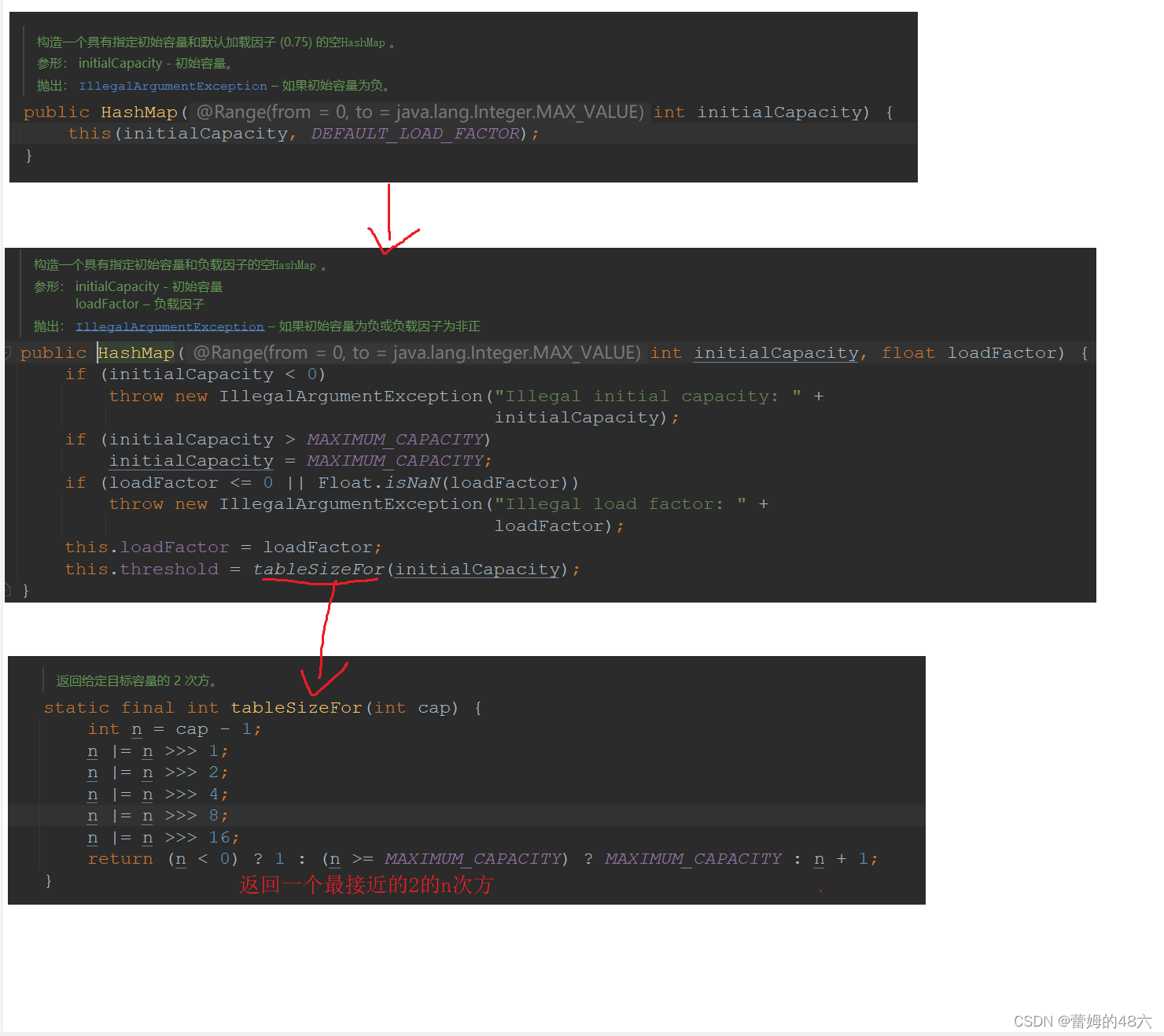Click MAXIMUM_CAPACITY in the initialCapacity > condition
This screenshot has height=1036, width=1164.
pyautogui.click(x=395, y=439)
